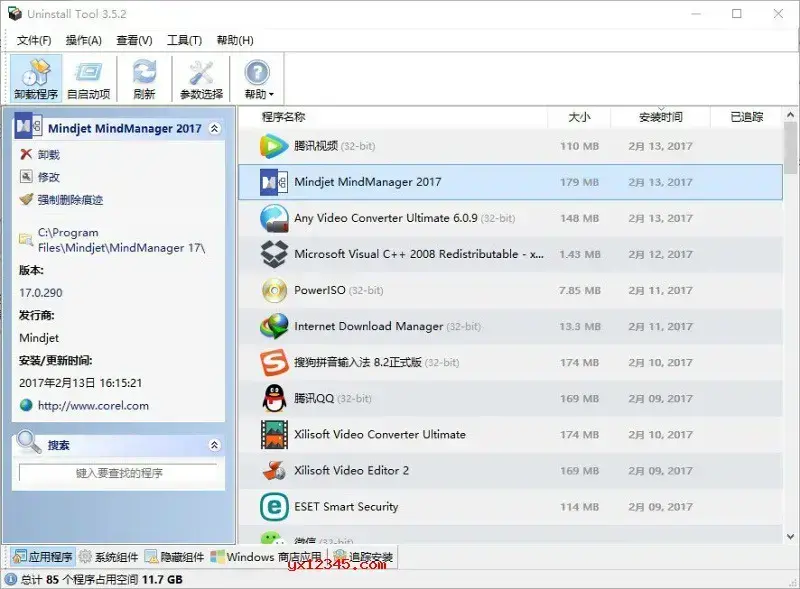Open the 卸载程序 uninstaller toolbar button
Image resolution: width=800 pixels, height=589 pixels.
(36, 79)
